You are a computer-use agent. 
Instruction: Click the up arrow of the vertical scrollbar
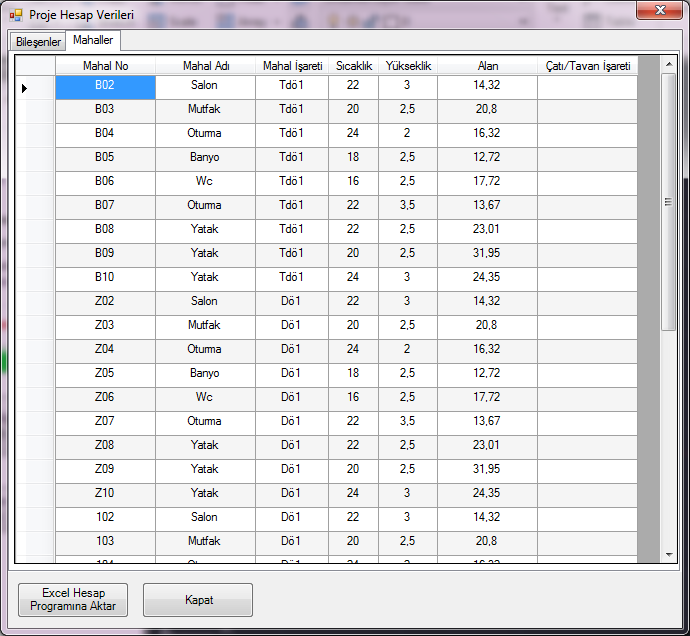[670, 64]
